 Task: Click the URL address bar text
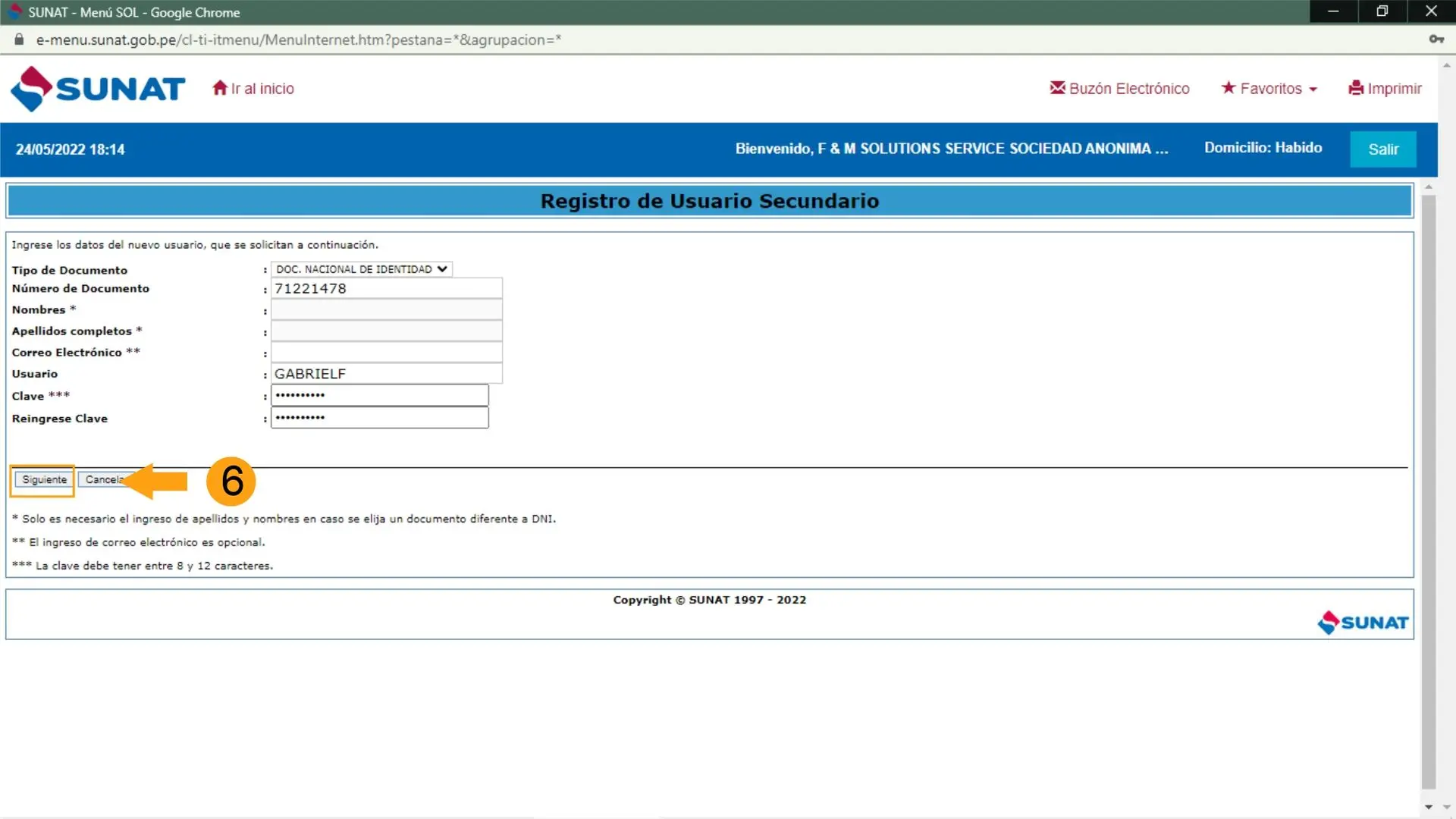[299, 39]
